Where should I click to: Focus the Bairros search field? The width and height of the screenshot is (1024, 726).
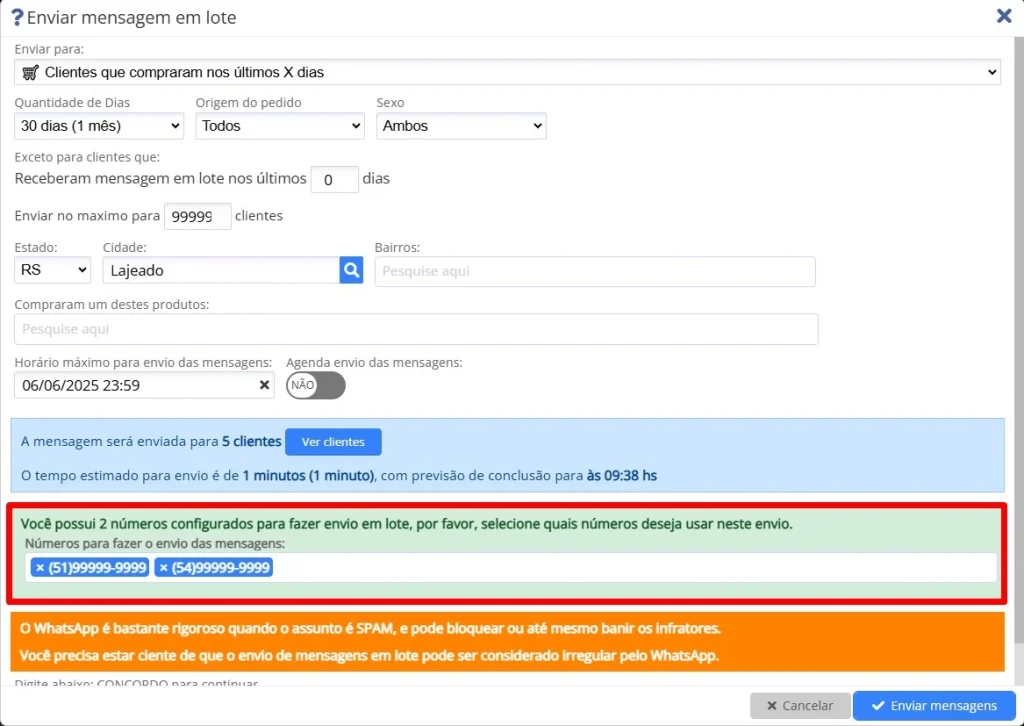(595, 271)
